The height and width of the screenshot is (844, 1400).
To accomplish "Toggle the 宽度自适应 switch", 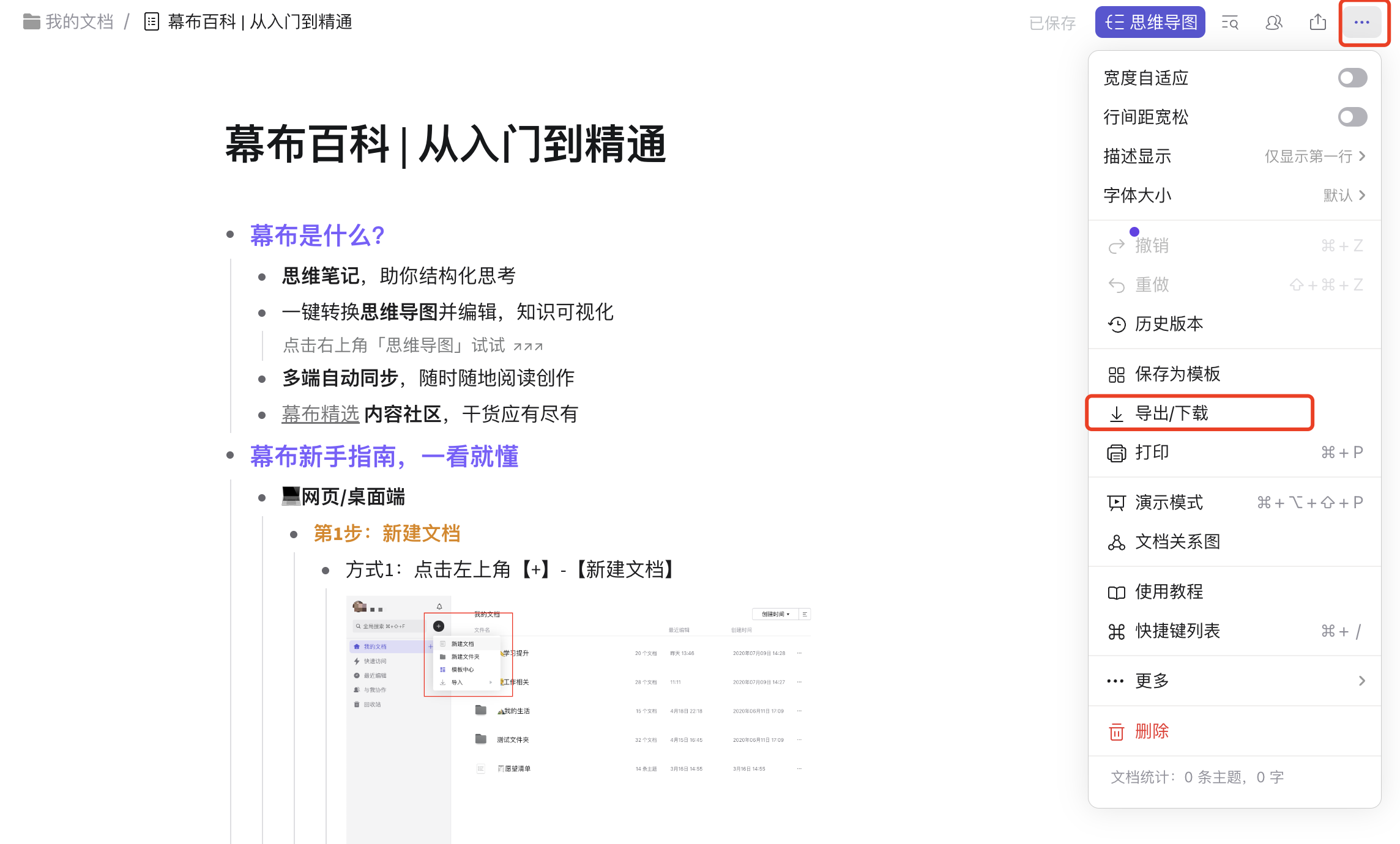I will [x=1352, y=78].
